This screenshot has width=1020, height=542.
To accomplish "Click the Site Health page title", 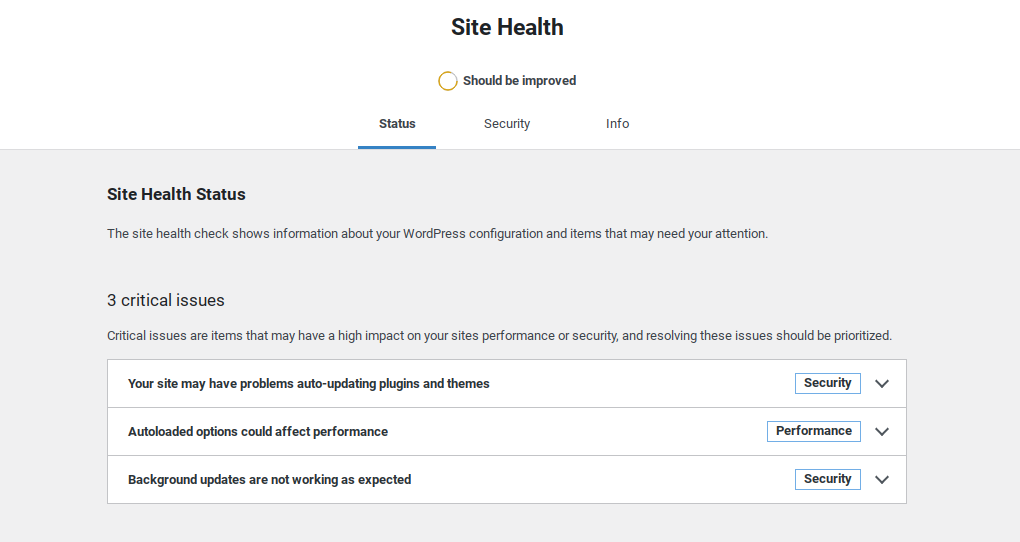I will [507, 27].
